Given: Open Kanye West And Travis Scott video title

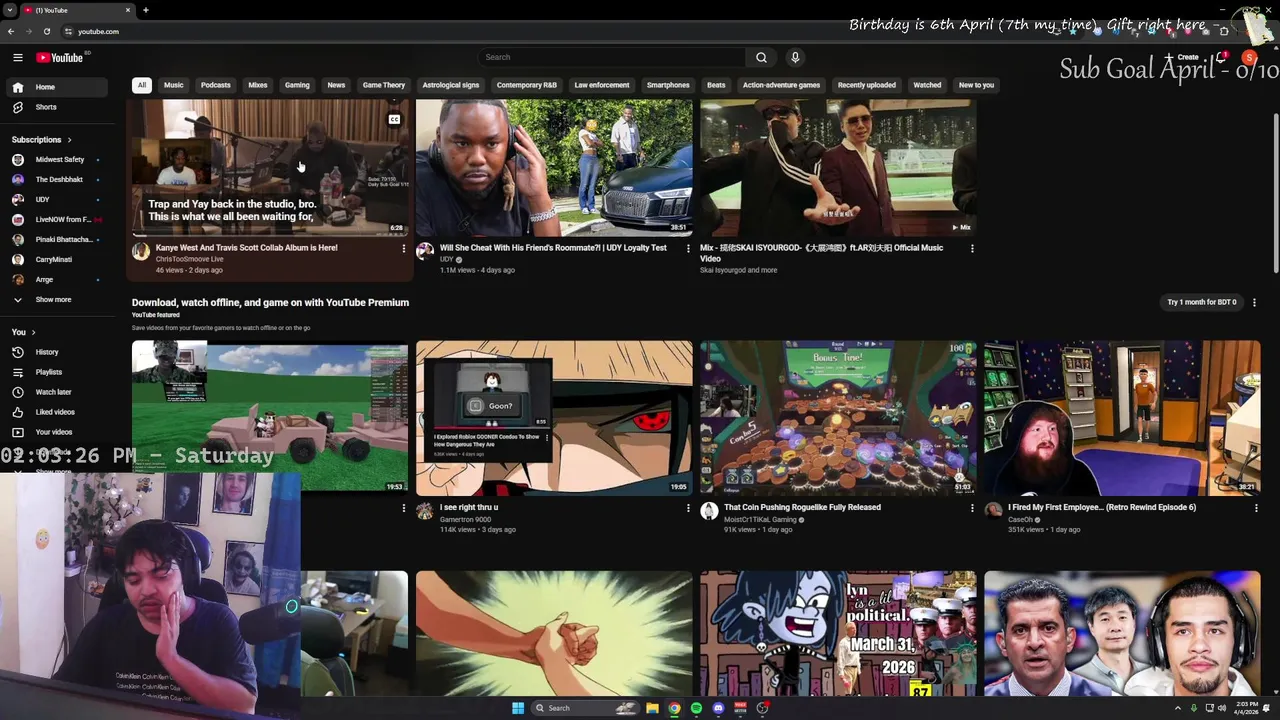Looking at the screenshot, I should click(x=247, y=248).
